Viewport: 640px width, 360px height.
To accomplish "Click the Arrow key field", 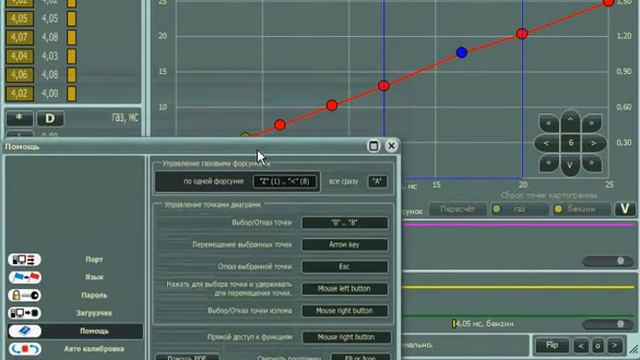I will [x=344, y=245].
